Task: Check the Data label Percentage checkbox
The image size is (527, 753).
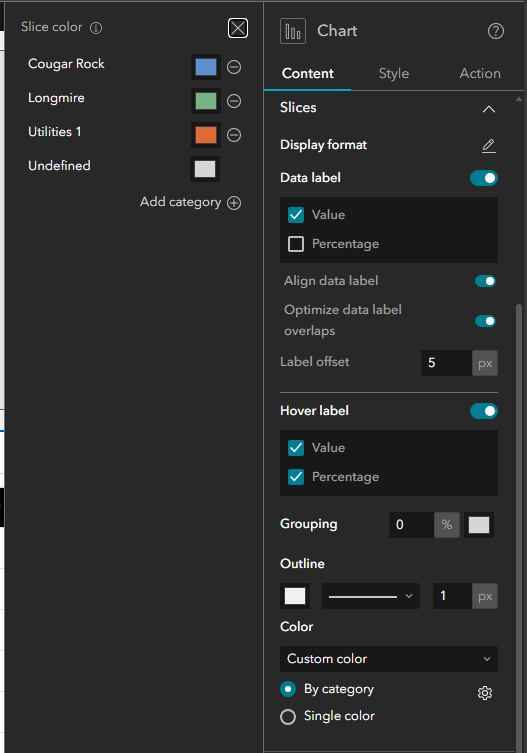Action: coord(296,244)
